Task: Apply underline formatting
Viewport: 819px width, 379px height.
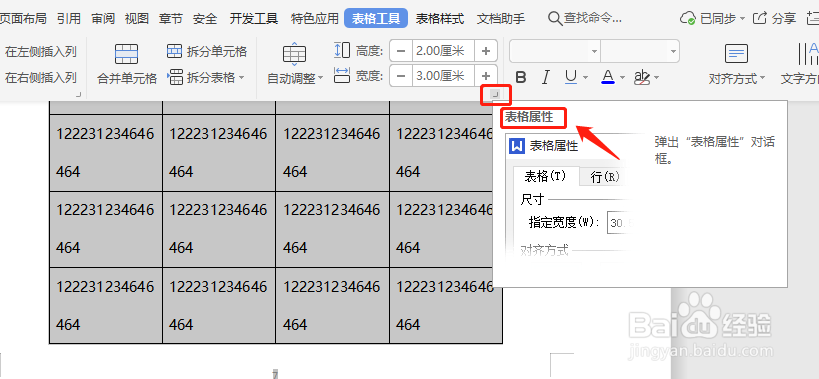Action: (571, 78)
